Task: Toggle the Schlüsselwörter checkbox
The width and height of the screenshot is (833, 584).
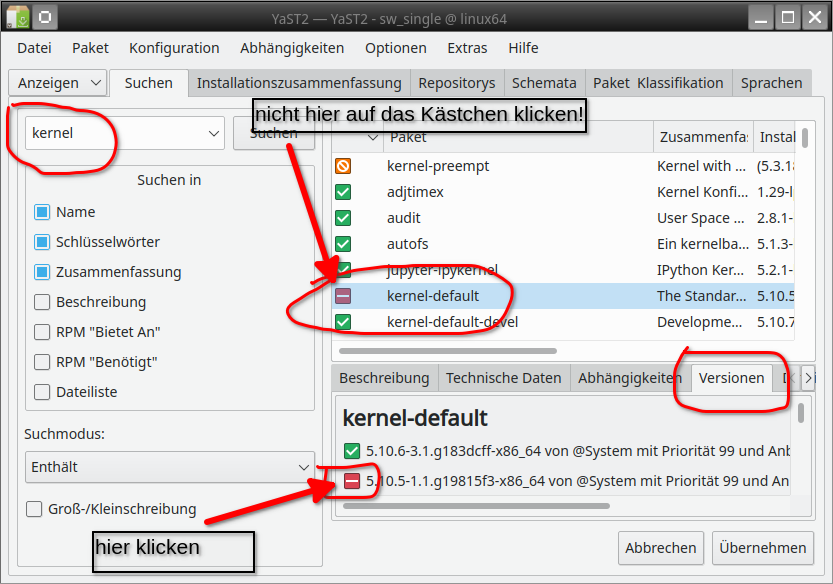Action: 42,242
